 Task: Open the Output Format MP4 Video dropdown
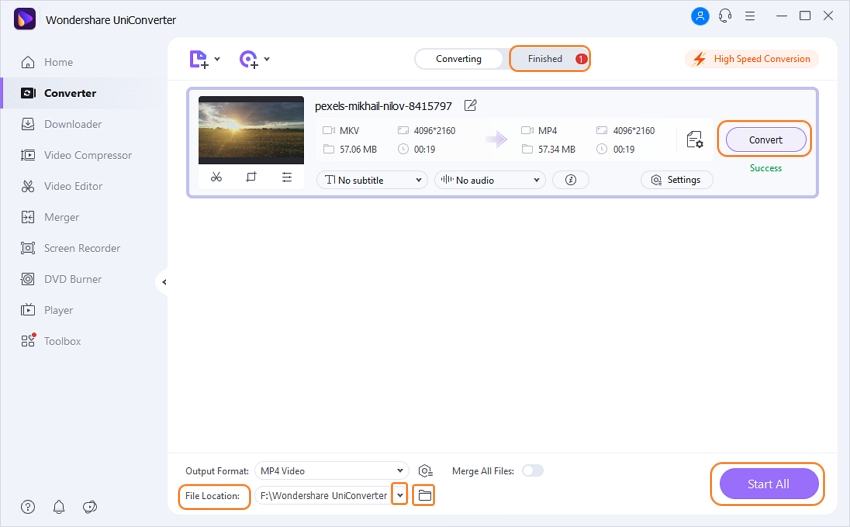[331, 470]
